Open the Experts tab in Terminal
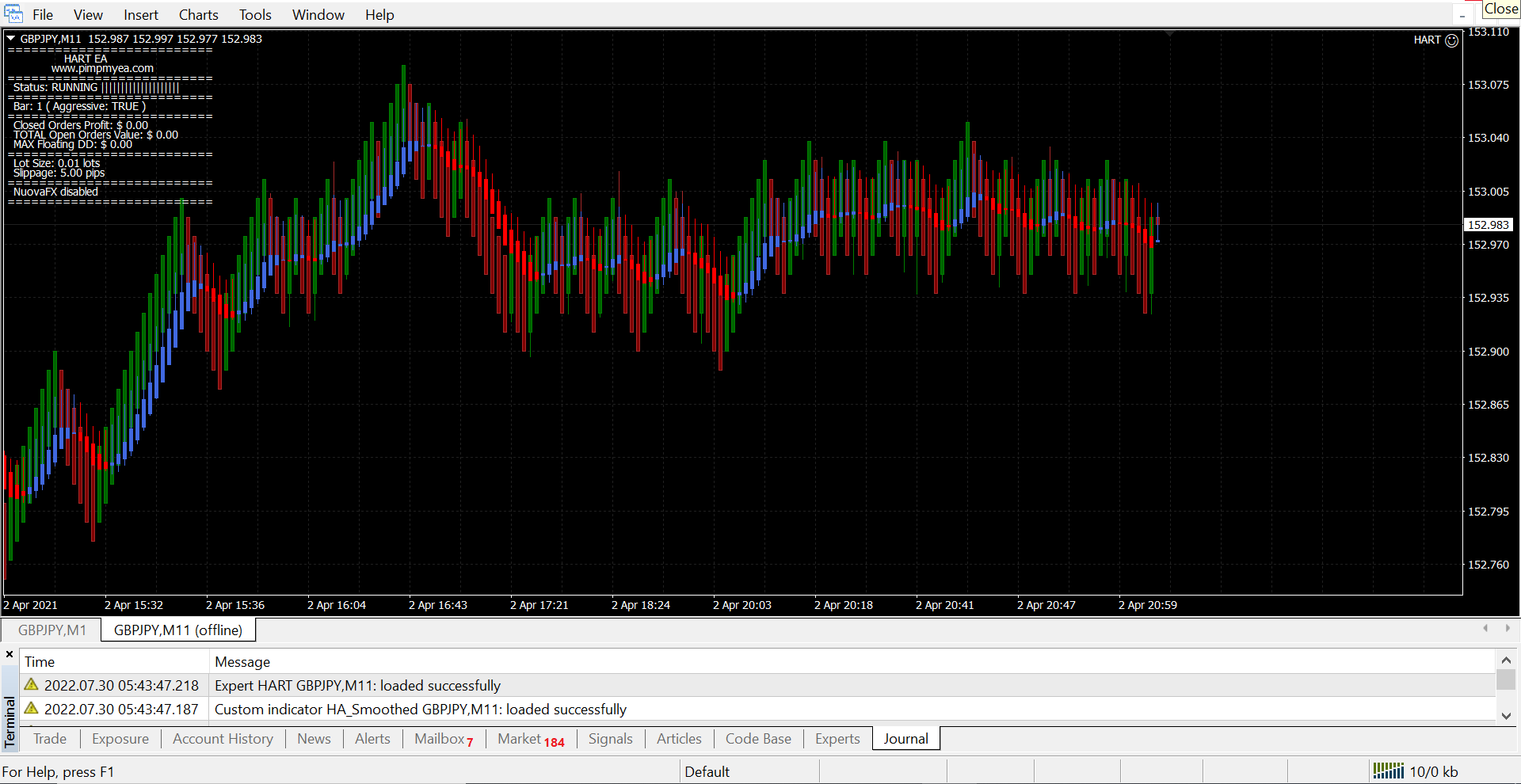The width and height of the screenshot is (1521, 784). pyautogui.click(x=837, y=739)
